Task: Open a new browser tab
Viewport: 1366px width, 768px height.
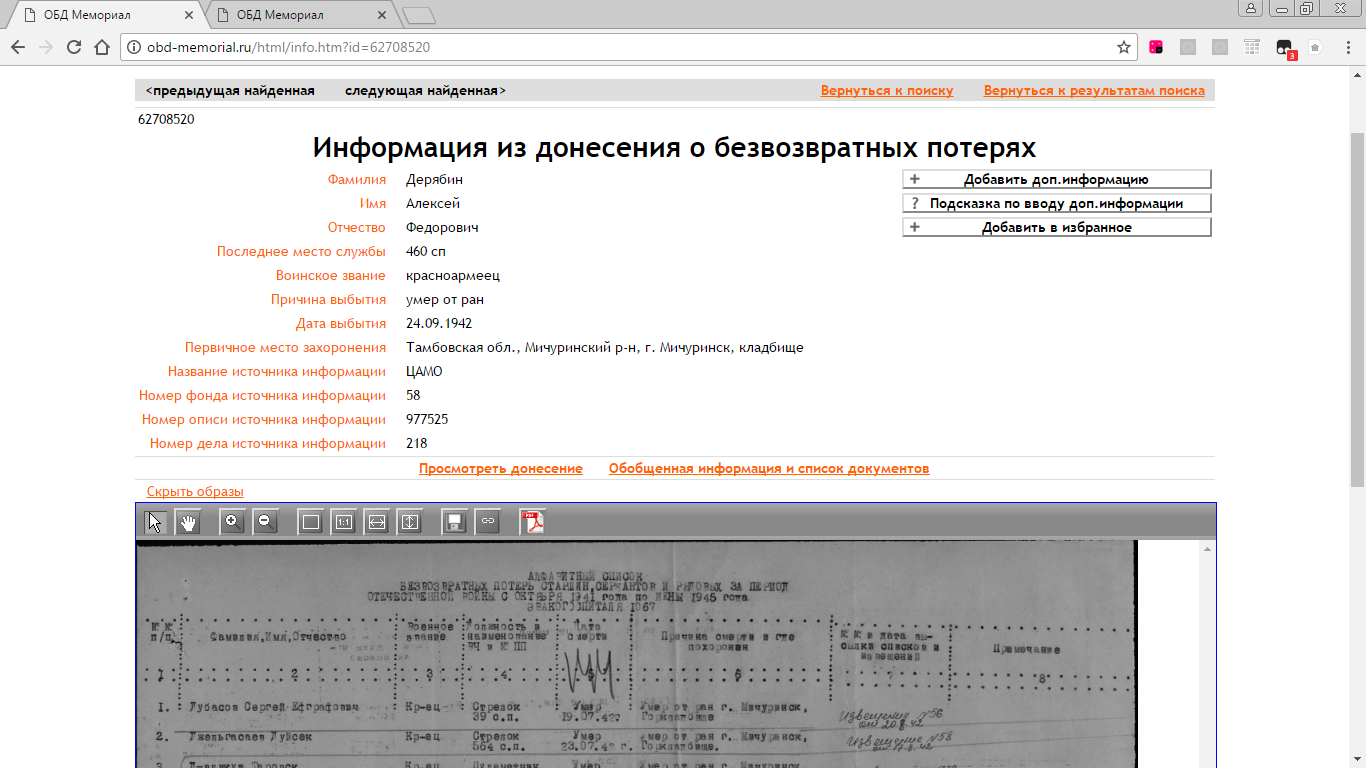Action: 418,15
